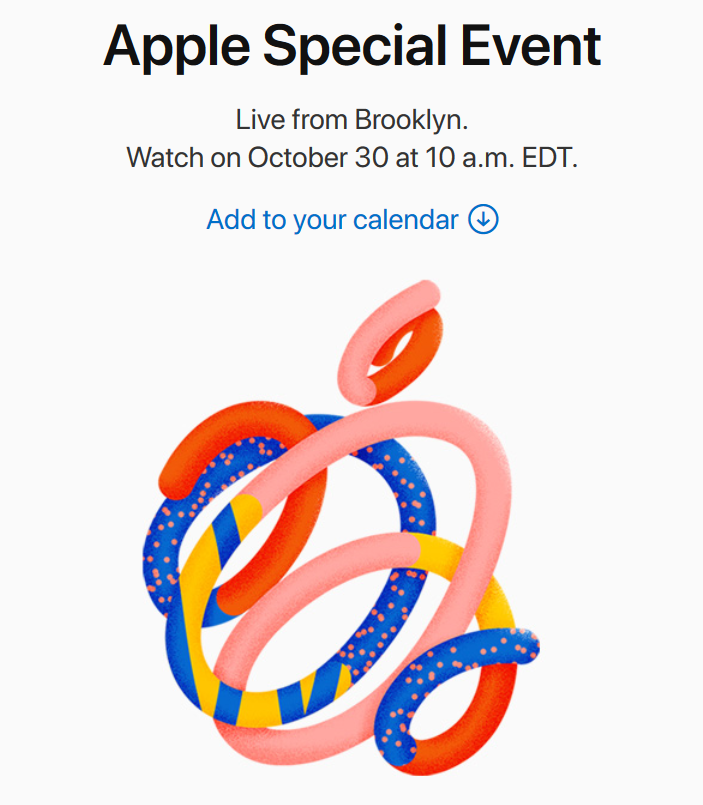Click the 10 a.m. EDT time text
Image resolution: width=703 pixels, height=805 pixels.
pos(501,158)
